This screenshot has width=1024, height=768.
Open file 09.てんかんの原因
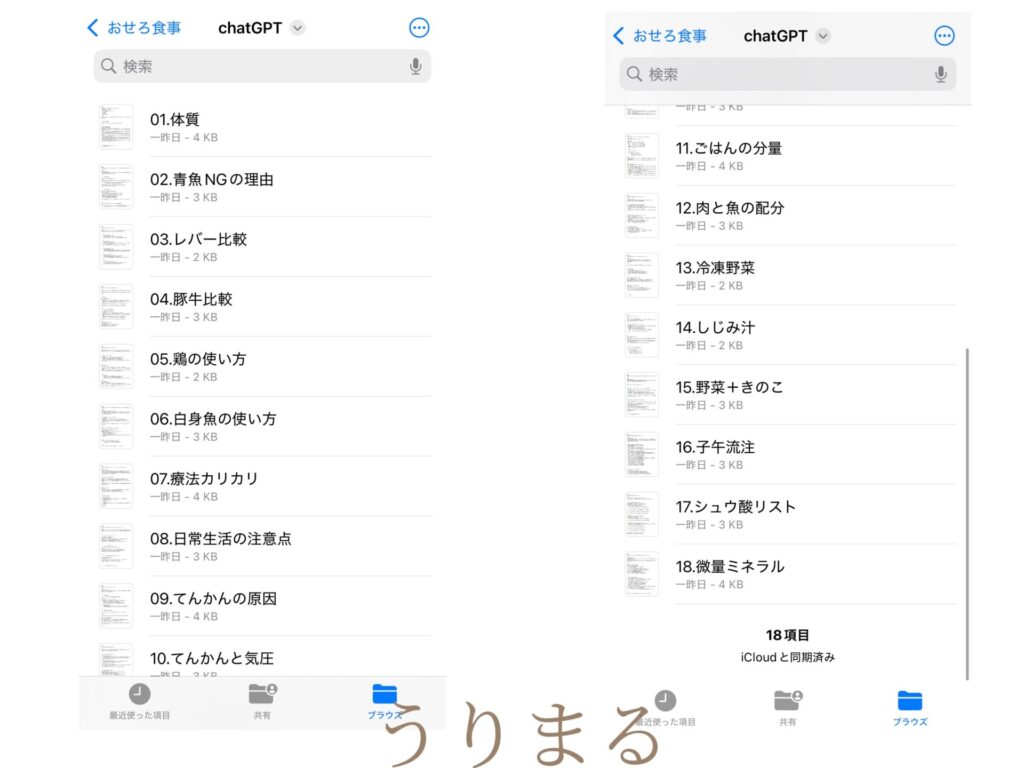264,606
